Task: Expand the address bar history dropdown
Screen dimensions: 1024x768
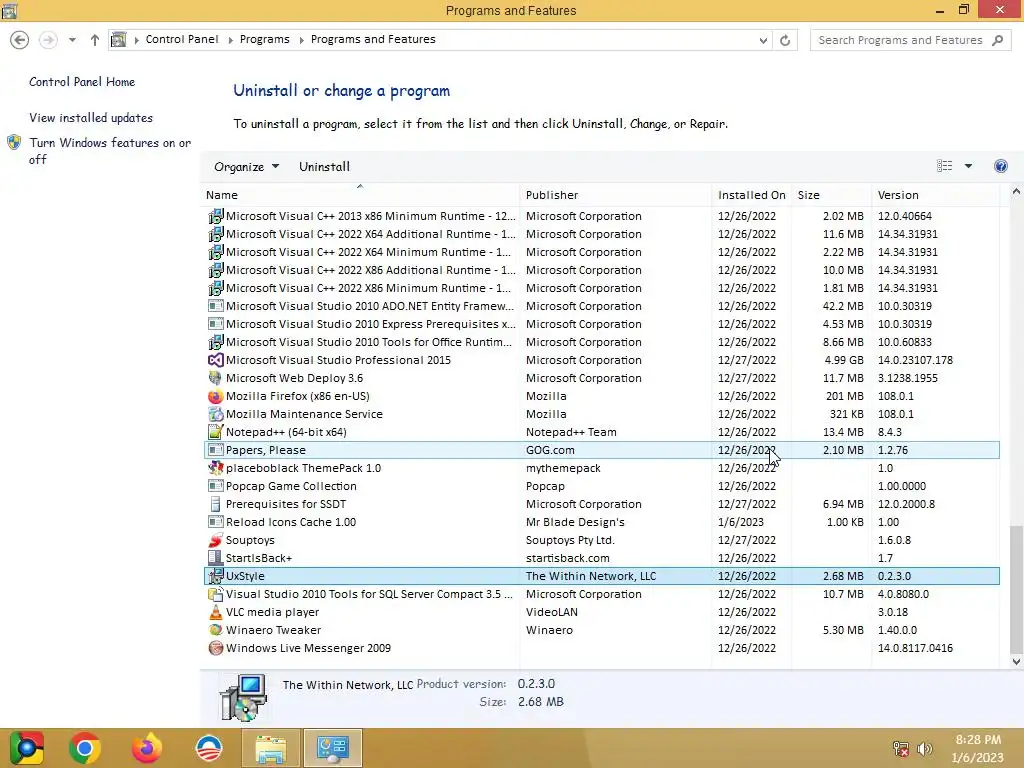Action: (763, 40)
